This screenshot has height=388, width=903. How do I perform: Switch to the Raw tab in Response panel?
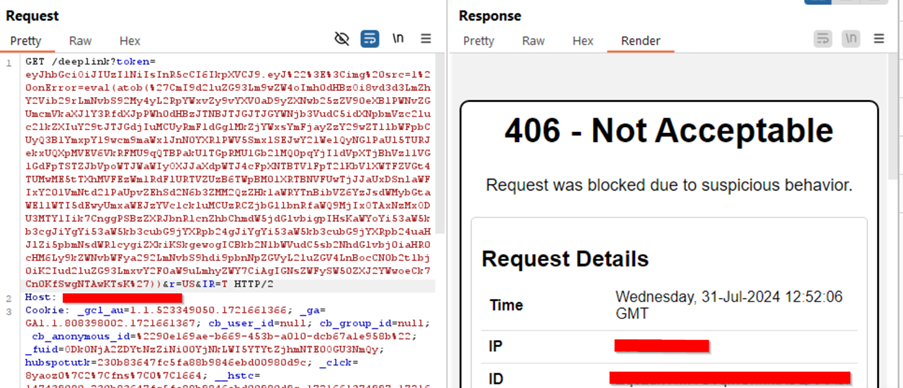tap(533, 41)
